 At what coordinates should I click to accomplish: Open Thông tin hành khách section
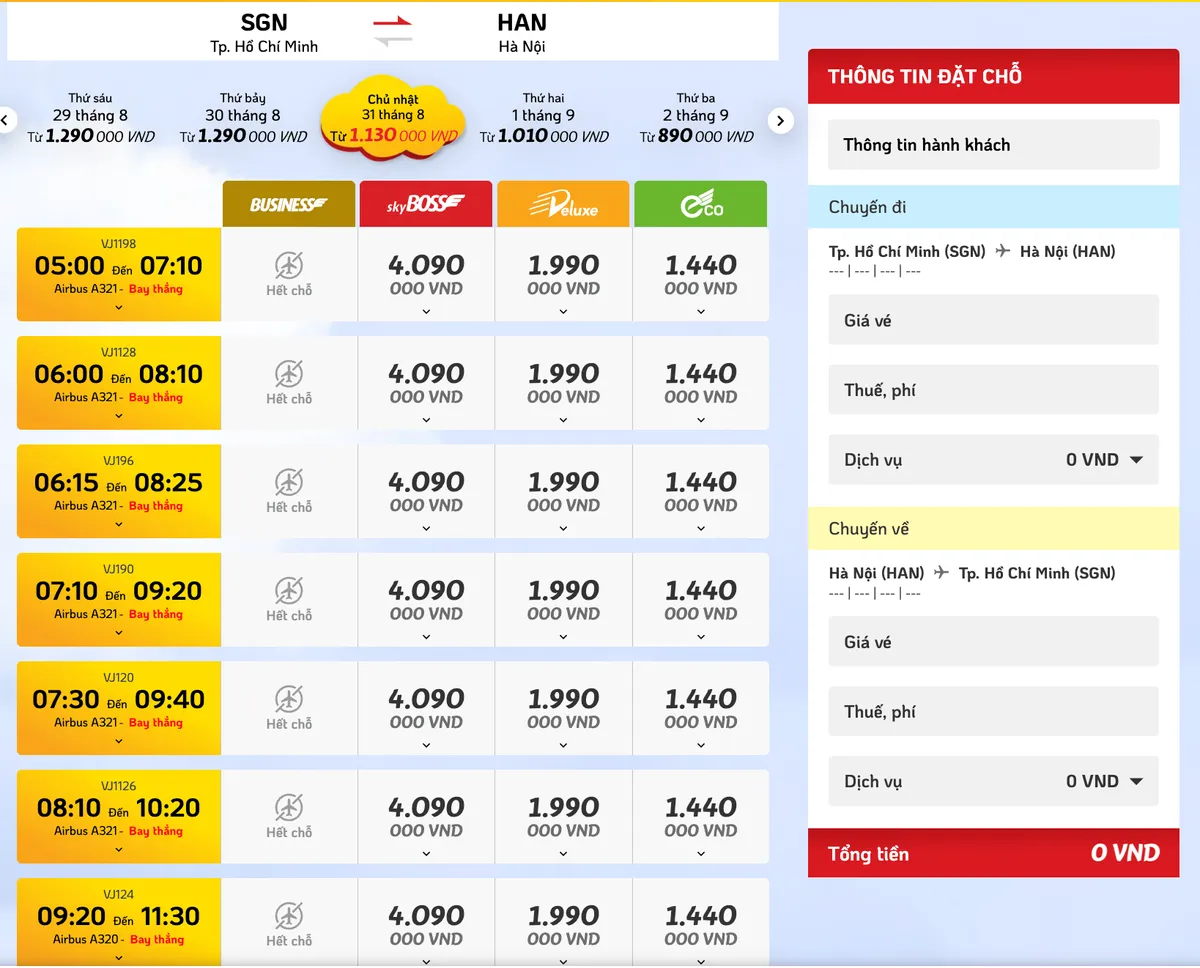(994, 145)
